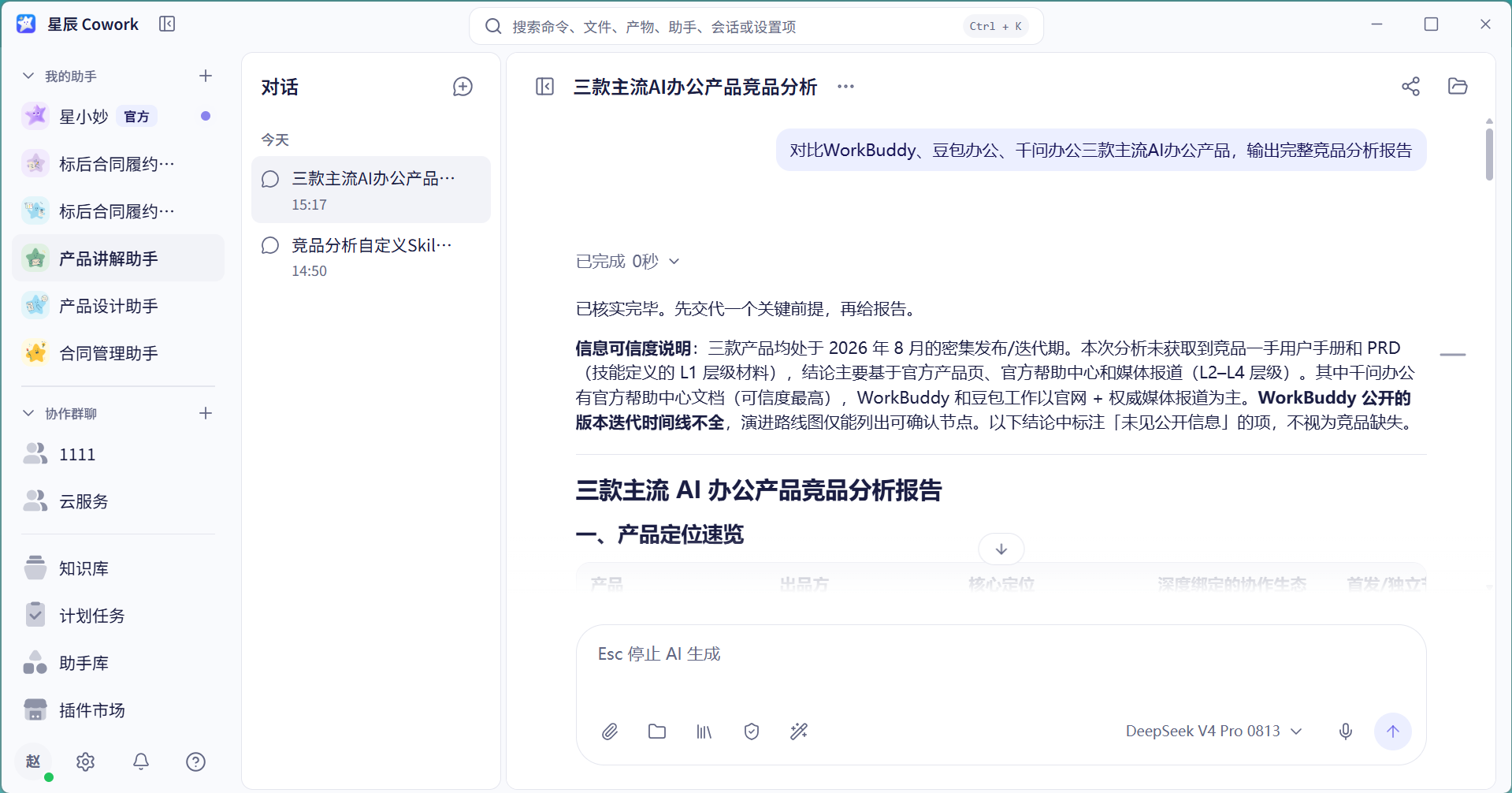This screenshot has width=1512, height=793.
Task: Select 星小妙 official assistant
Action: coord(118,117)
